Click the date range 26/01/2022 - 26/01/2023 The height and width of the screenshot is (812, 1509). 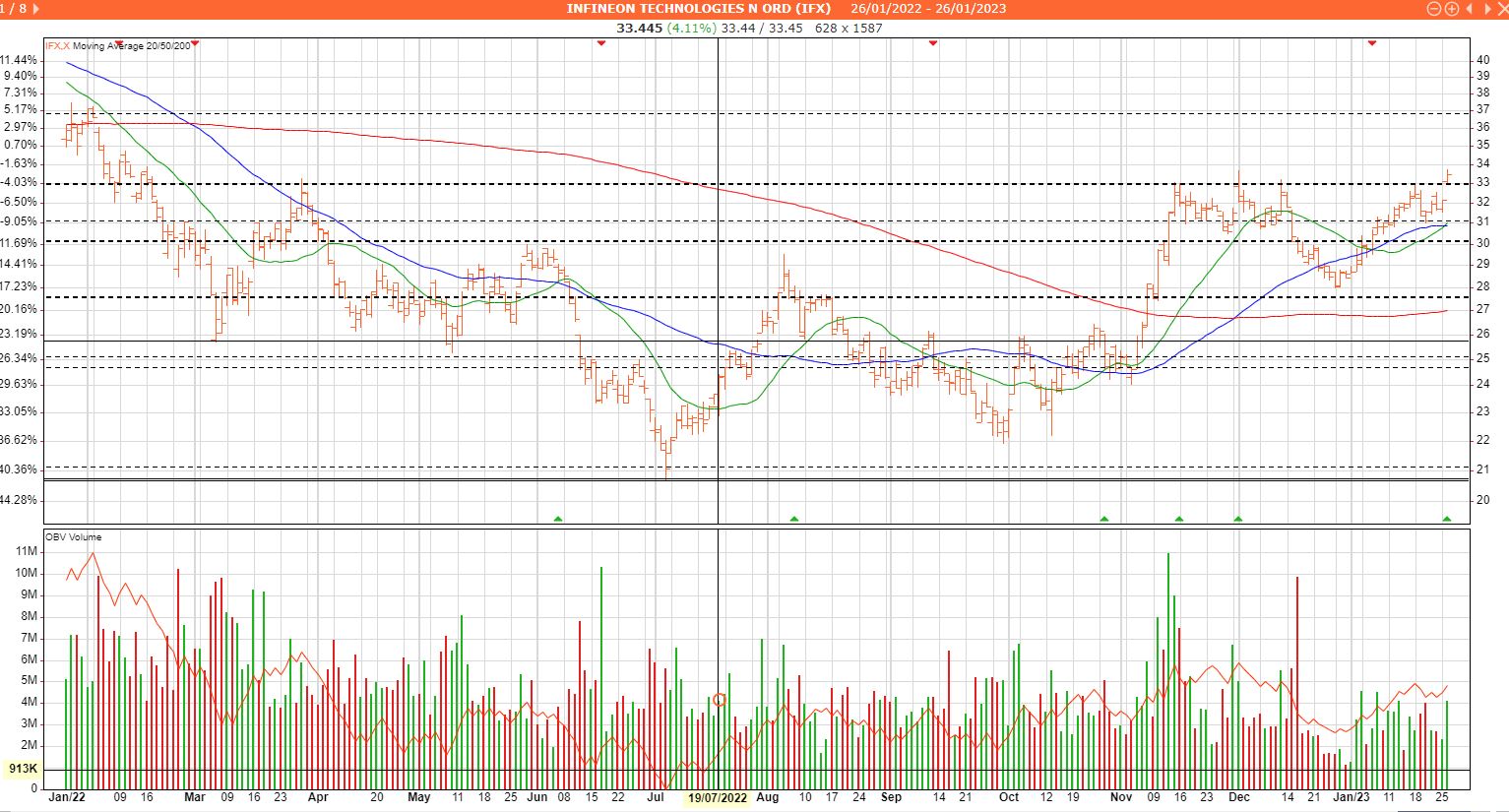[x=928, y=9]
